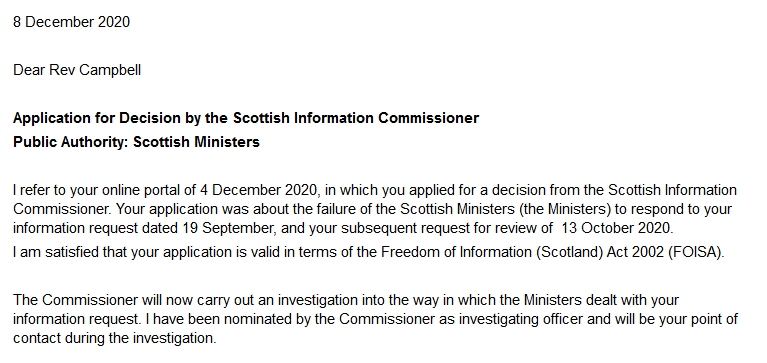This screenshot has width=767, height=363.
Task: Click the phrase Scottish Information Commissioner in heading
Action: pyautogui.click(x=356, y=118)
